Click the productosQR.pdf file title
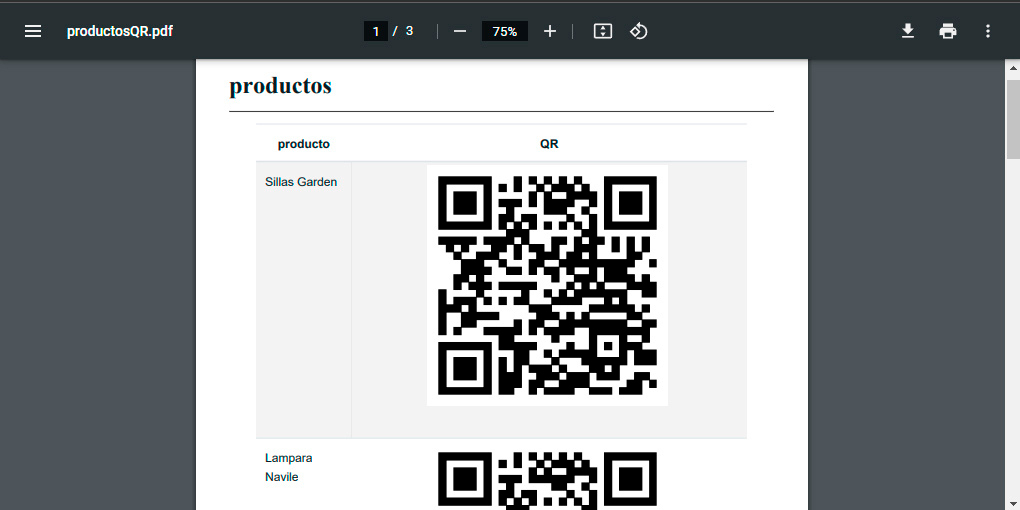Viewport: 1020px width, 510px height. (x=120, y=31)
